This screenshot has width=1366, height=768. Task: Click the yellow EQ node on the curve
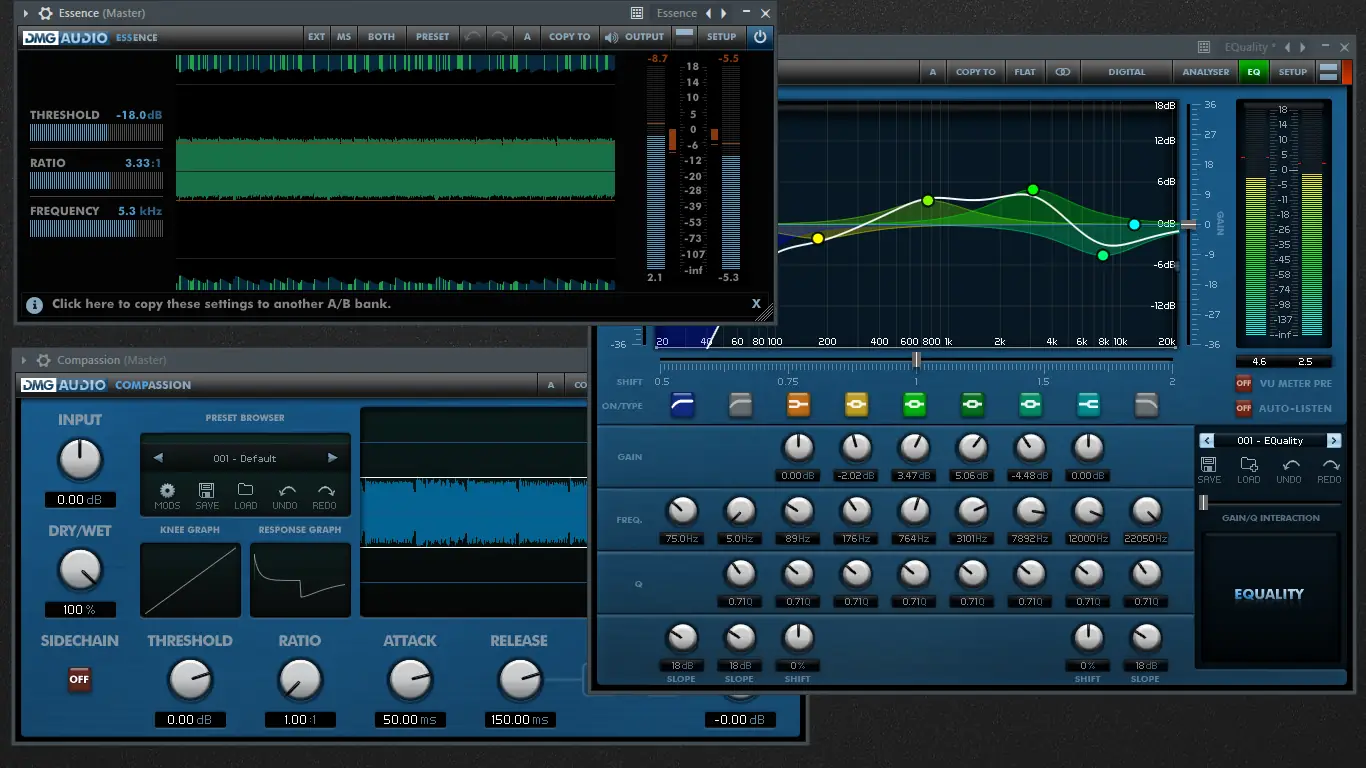point(818,238)
